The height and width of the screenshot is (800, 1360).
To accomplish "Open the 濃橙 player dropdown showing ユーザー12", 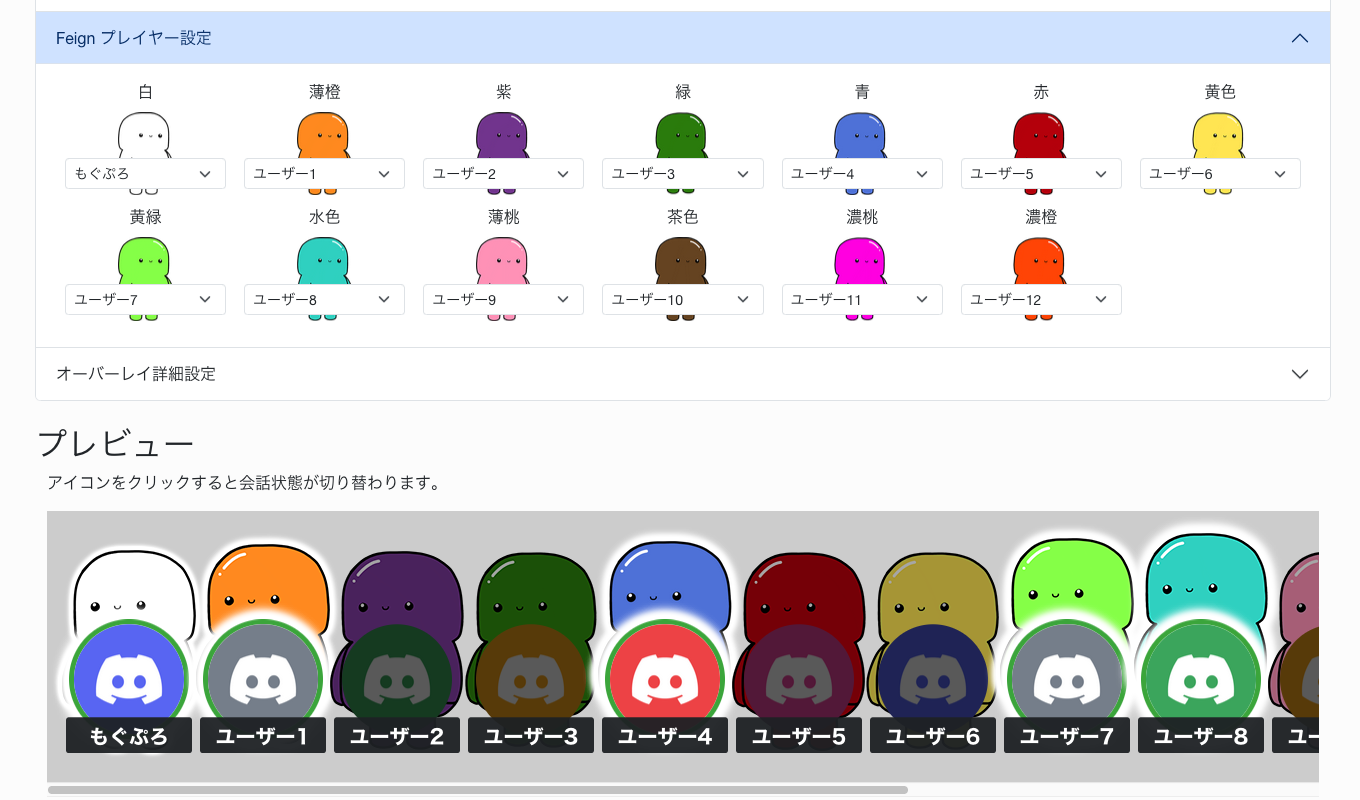I will 1041,300.
